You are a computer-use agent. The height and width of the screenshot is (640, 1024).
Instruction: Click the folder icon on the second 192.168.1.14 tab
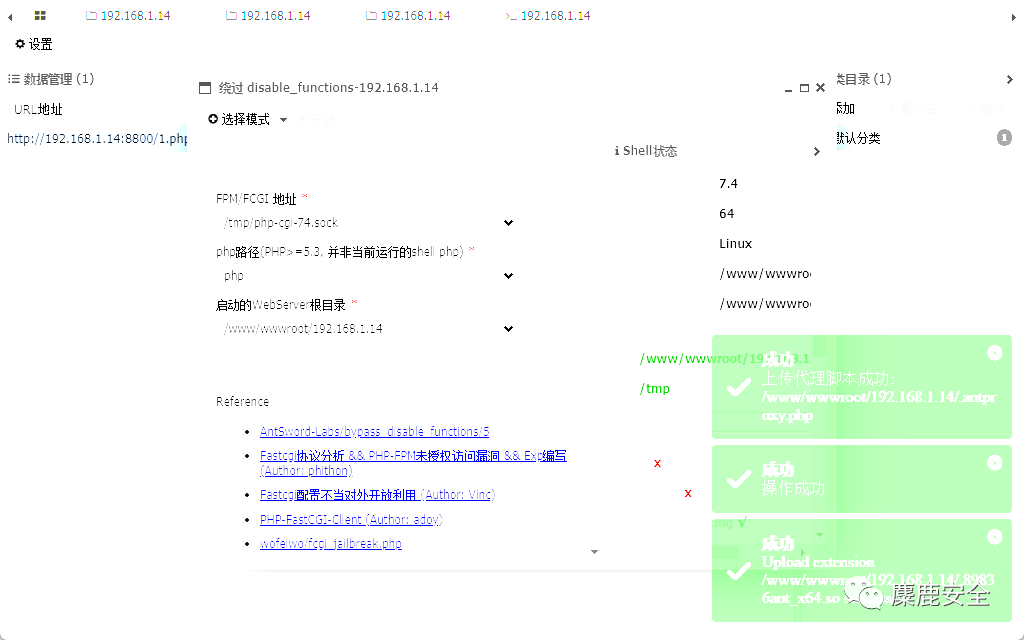click(230, 14)
